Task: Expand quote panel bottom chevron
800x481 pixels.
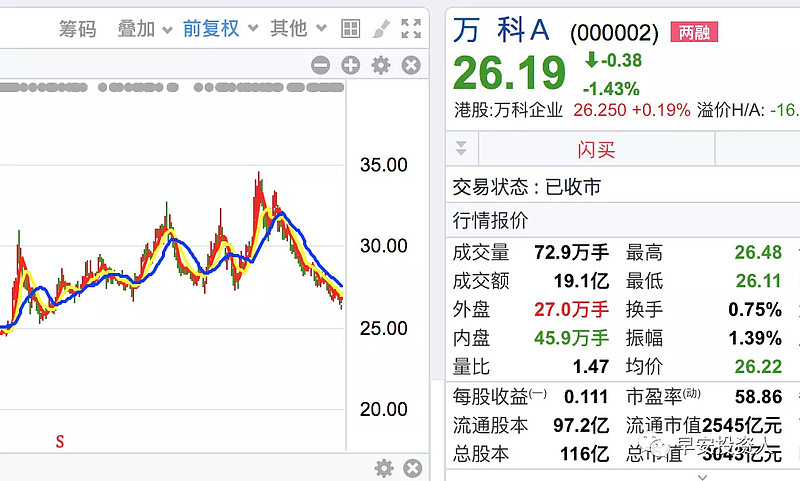Action: click(703, 476)
